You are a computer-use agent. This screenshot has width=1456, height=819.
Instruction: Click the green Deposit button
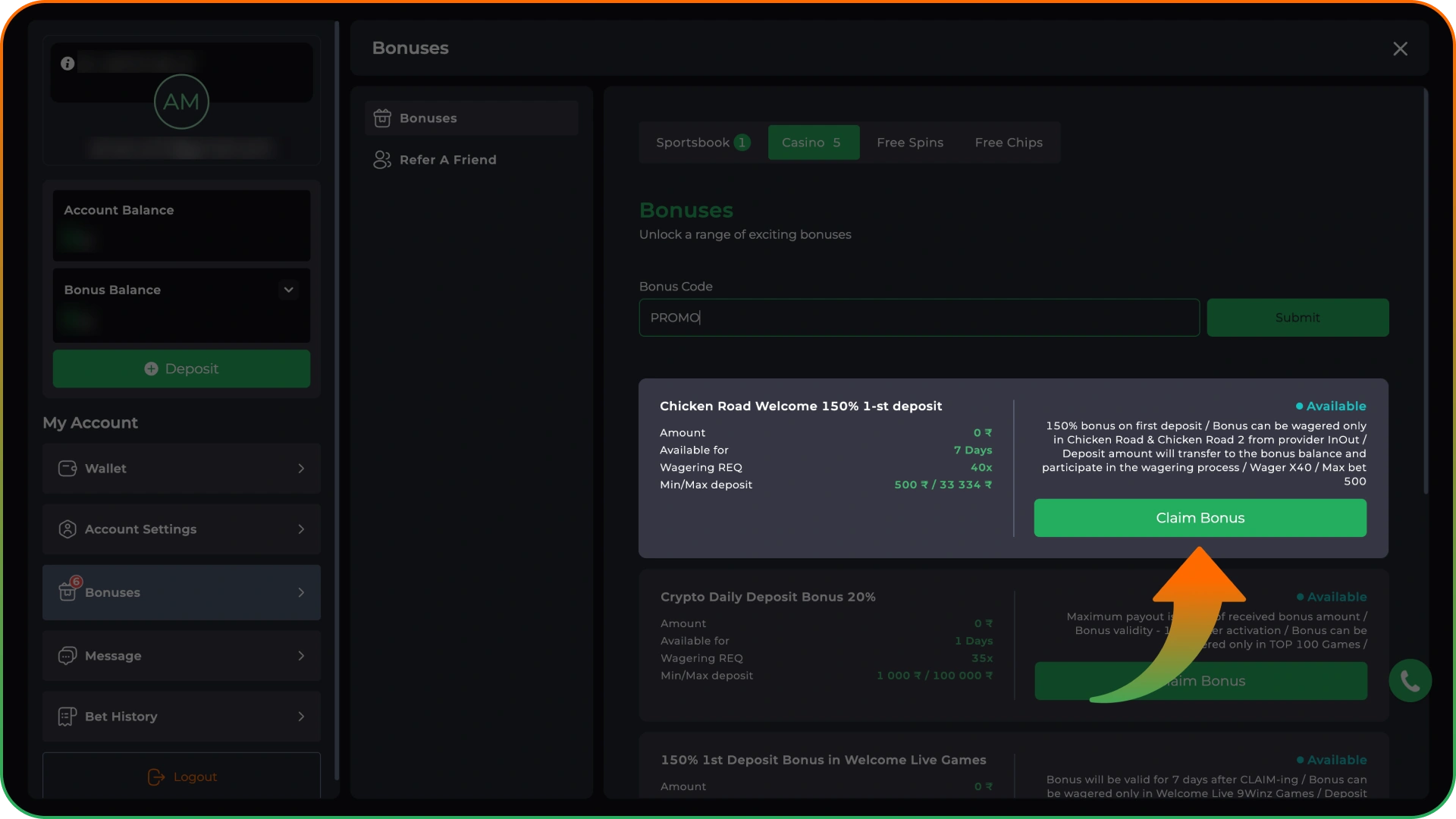(x=181, y=369)
